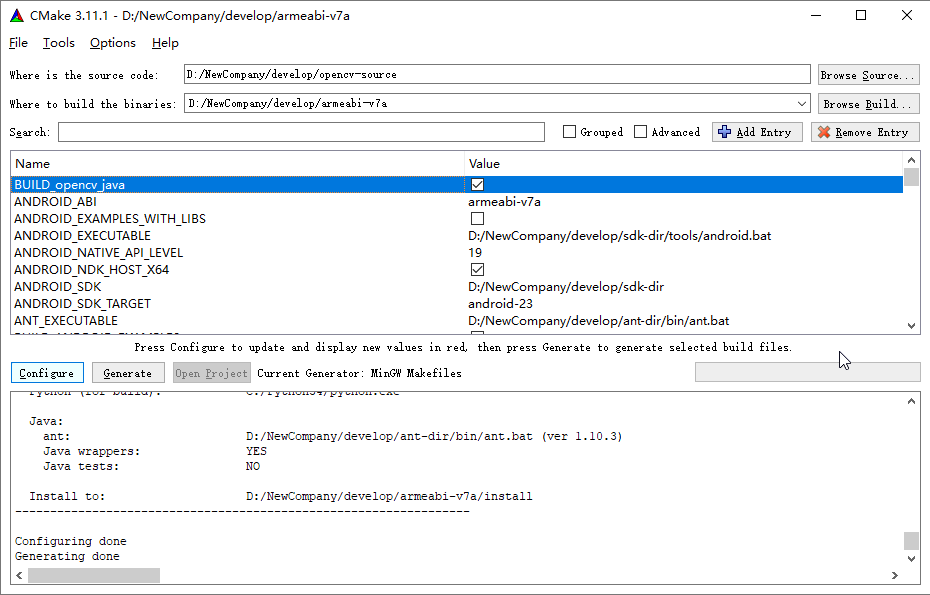This screenshot has height=595, width=930.
Task: Minimize the CMake window
Action: 816,15
